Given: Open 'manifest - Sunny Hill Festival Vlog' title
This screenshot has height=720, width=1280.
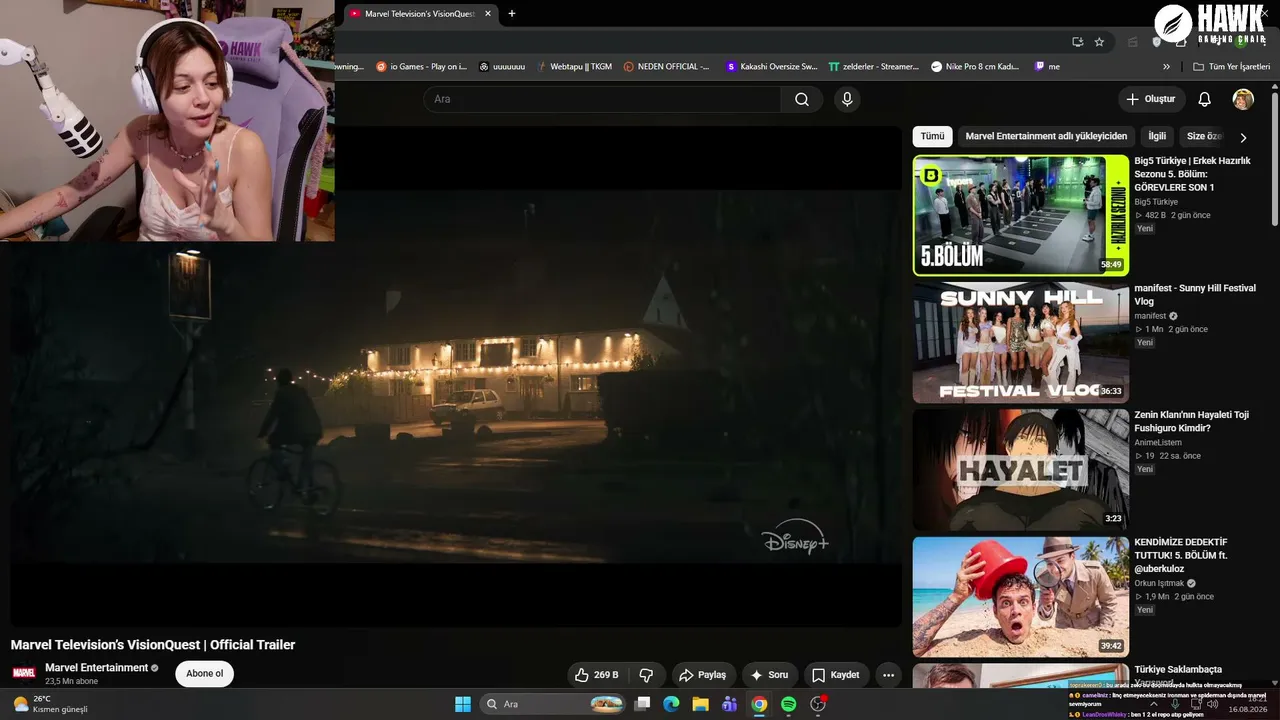Looking at the screenshot, I should click(x=1195, y=294).
